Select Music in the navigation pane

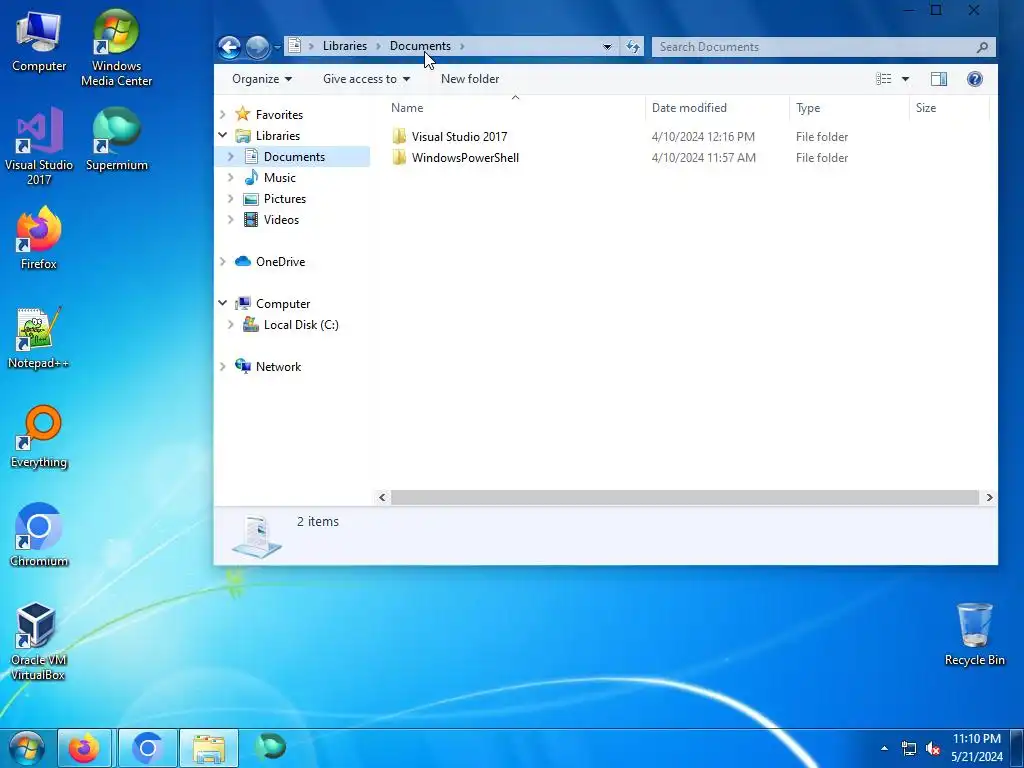[x=280, y=178]
